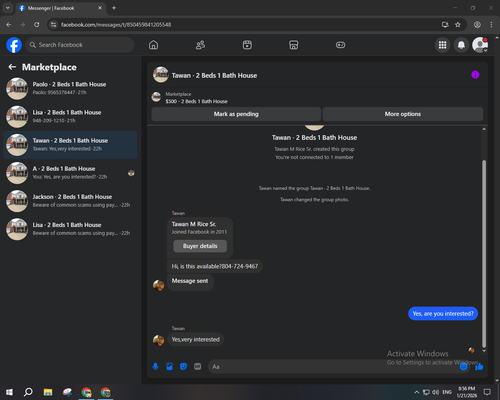
Task: Show hidden system tray icons
Action: pos(416,392)
